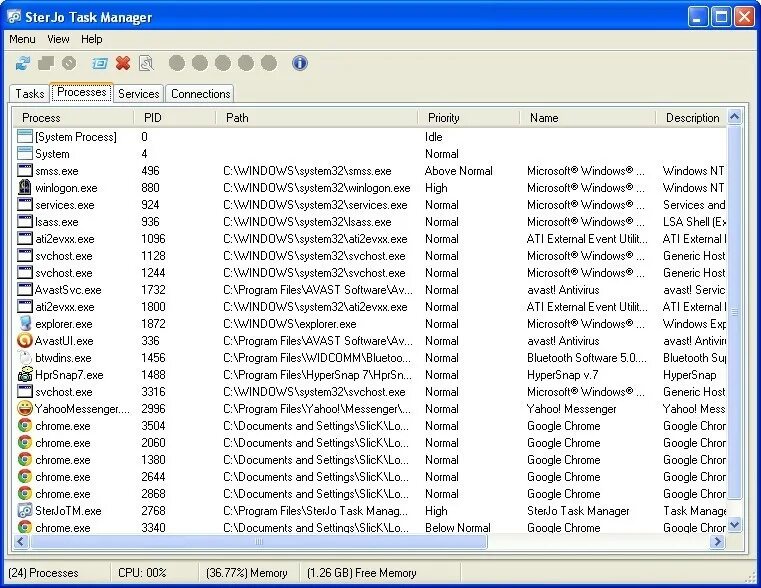Sort by the Name column header

tap(588, 117)
